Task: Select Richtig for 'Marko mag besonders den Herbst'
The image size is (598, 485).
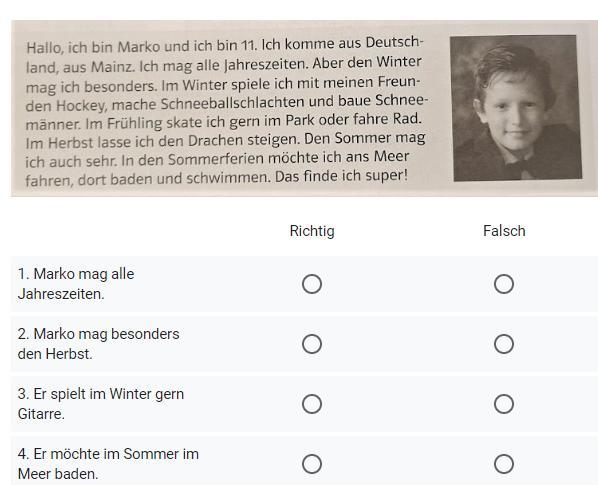Action: coord(312,344)
